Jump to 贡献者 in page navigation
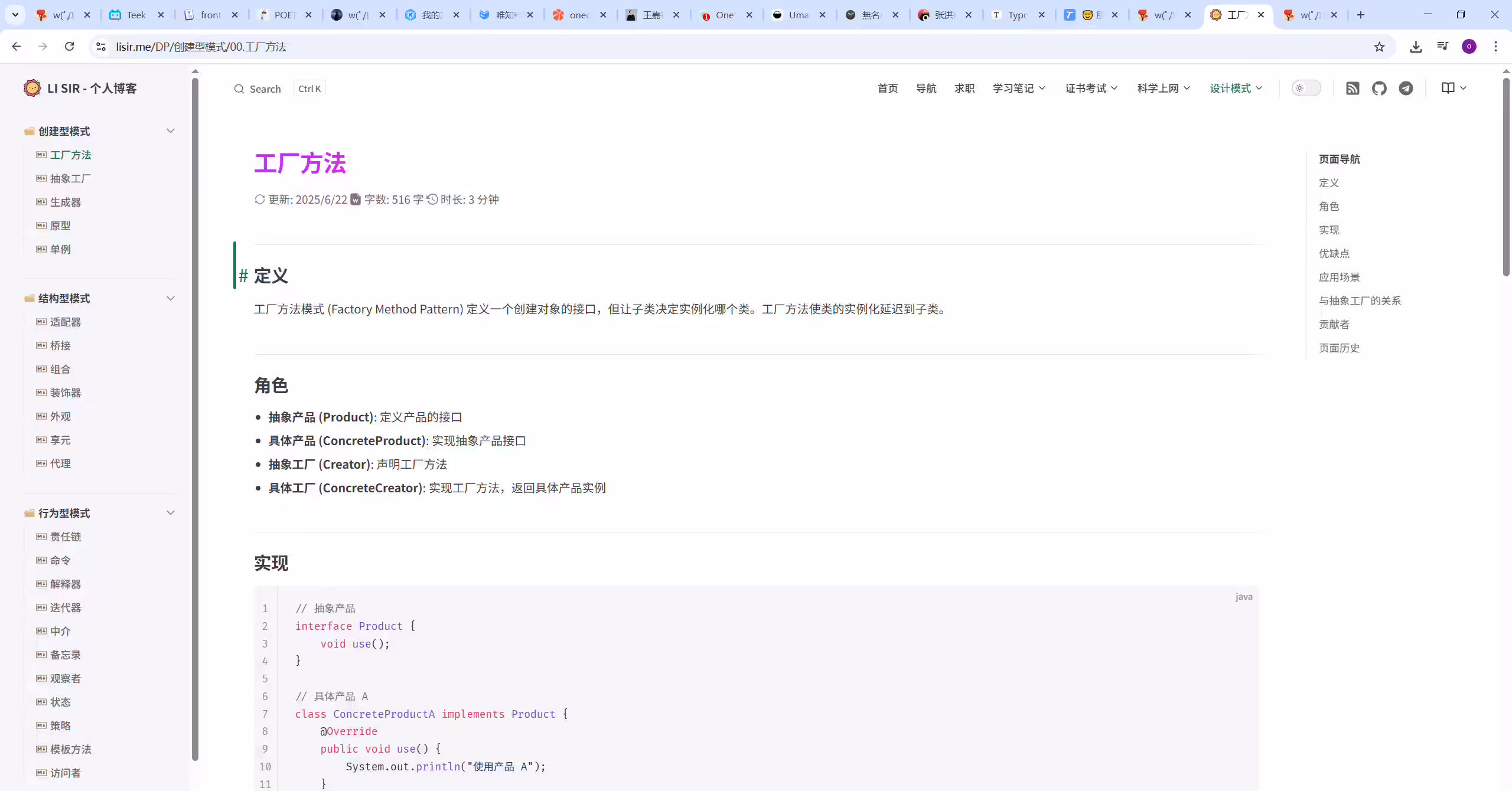This screenshot has width=1512, height=791. click(1334, 324)
